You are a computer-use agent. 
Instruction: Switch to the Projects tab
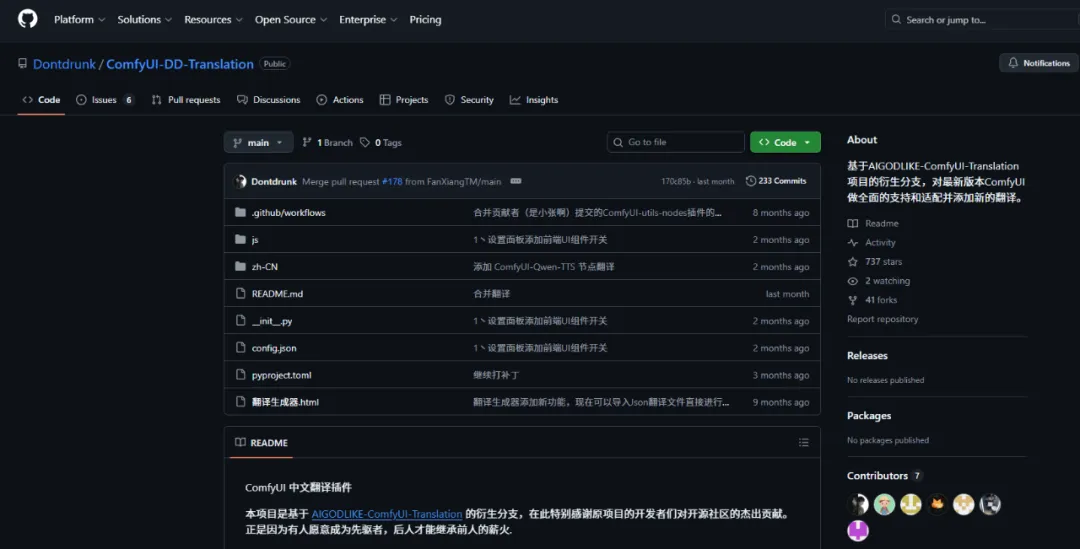point(404,100)
